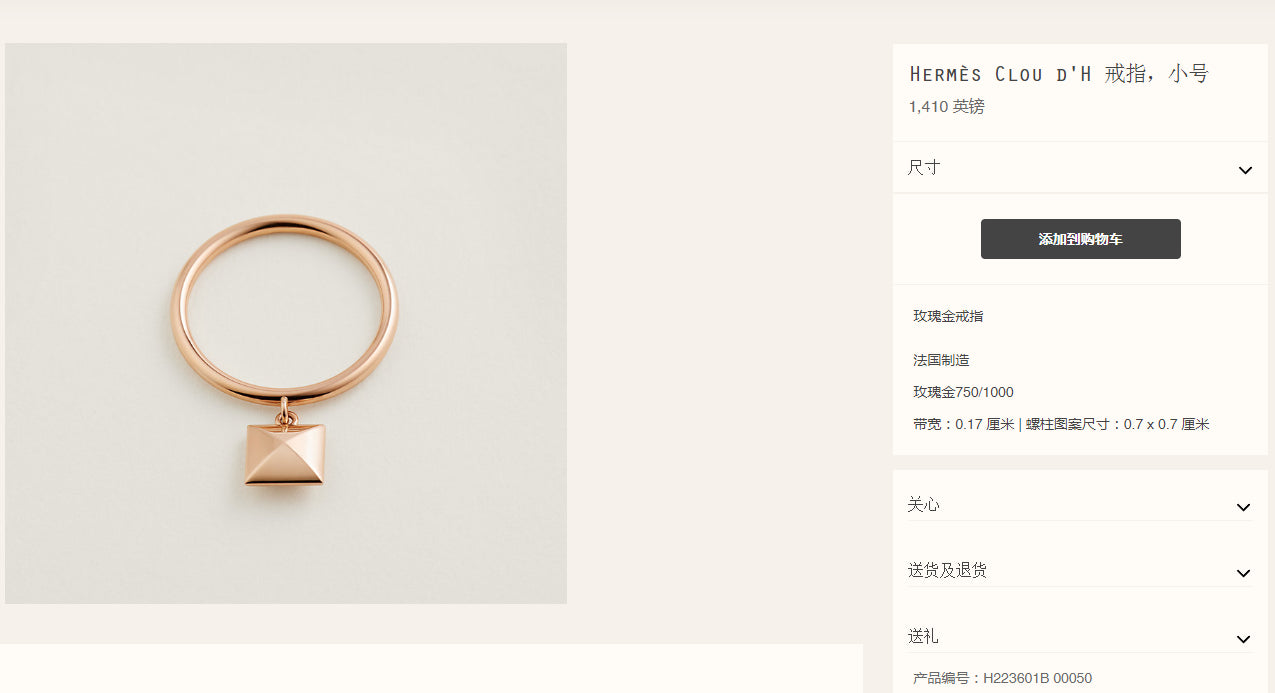This screenshot has width=1275, height=693.
Task: Expand the 尺寸 size dropdown chevron
Action: 1245,170
